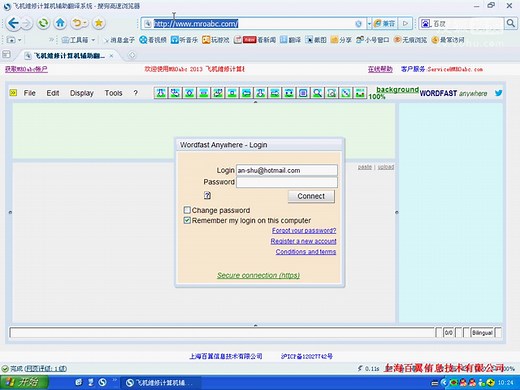520x390 pixels.
Task: Click the 分享 share tool
Action: tap(341, 40)
